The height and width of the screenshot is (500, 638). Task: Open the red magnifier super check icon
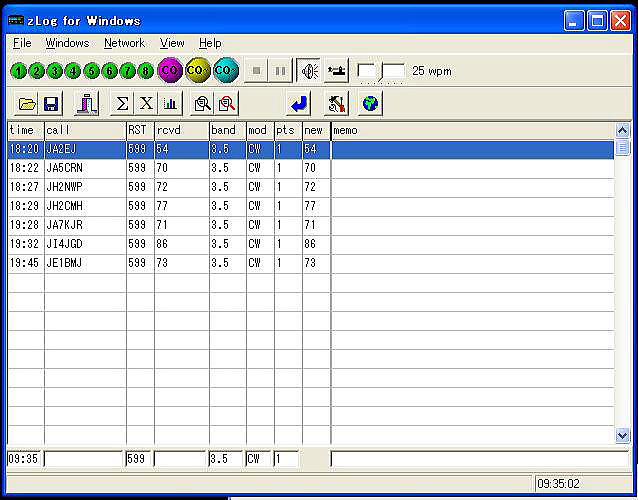[227, 104]
